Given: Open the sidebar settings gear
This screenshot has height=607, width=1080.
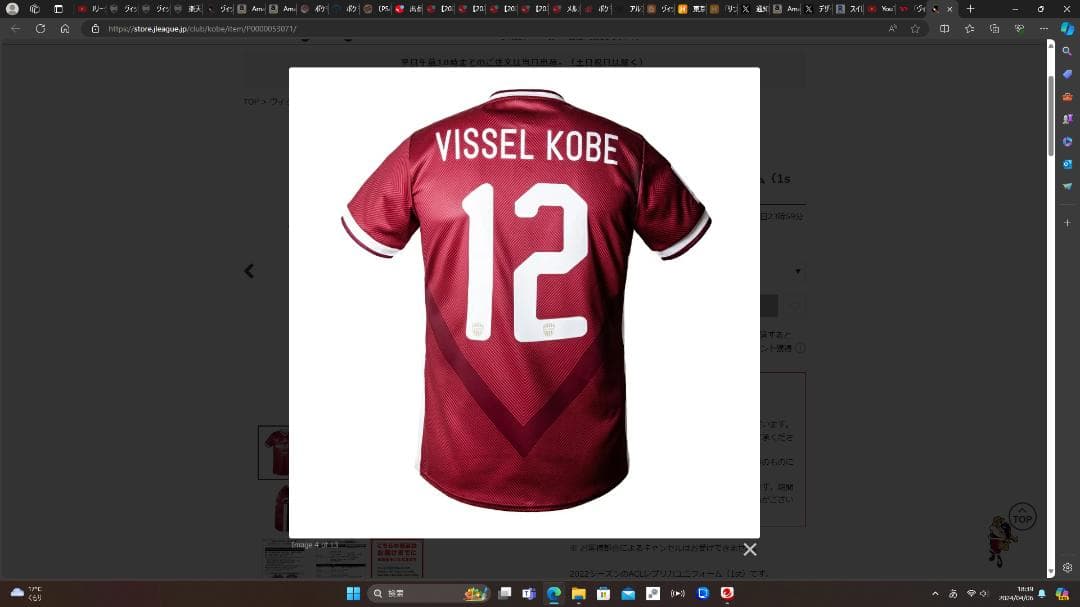Looking at the screenshot, I should pos(1067,567).
